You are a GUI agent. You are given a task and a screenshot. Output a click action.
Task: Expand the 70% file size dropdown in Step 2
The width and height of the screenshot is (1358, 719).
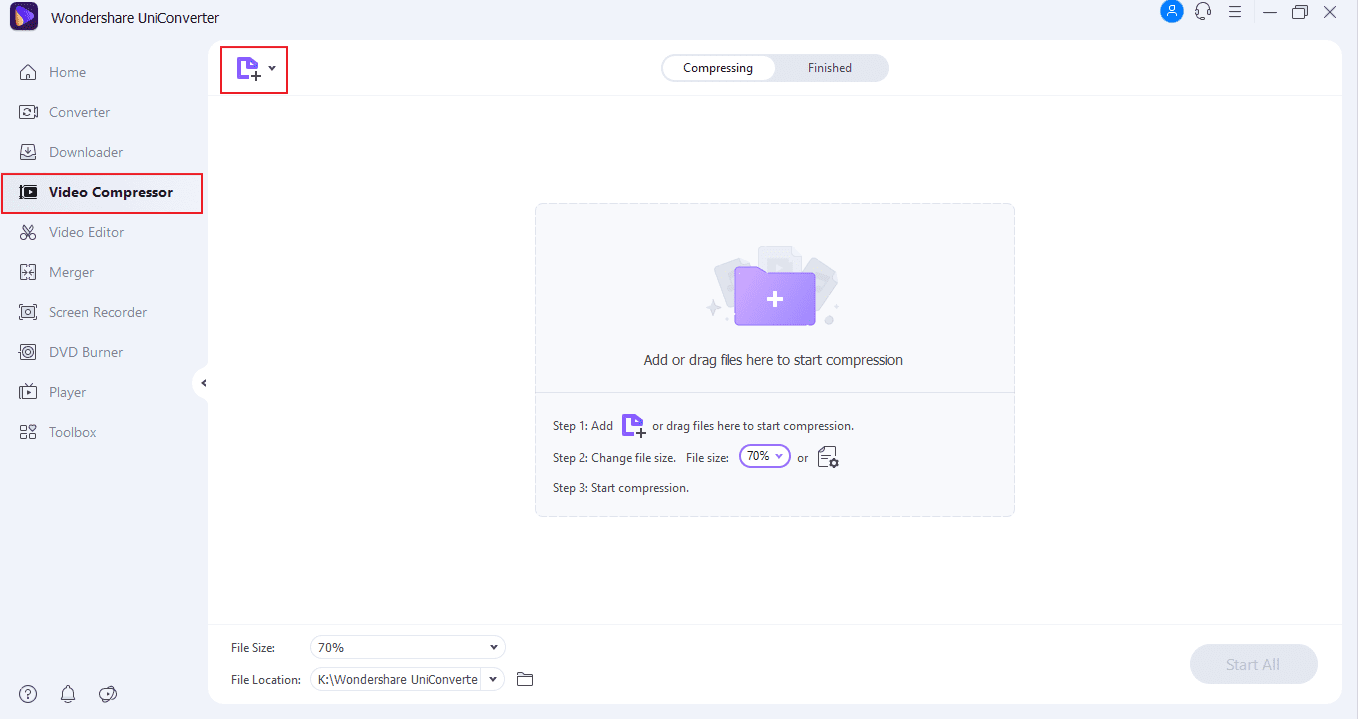[764, 456]
